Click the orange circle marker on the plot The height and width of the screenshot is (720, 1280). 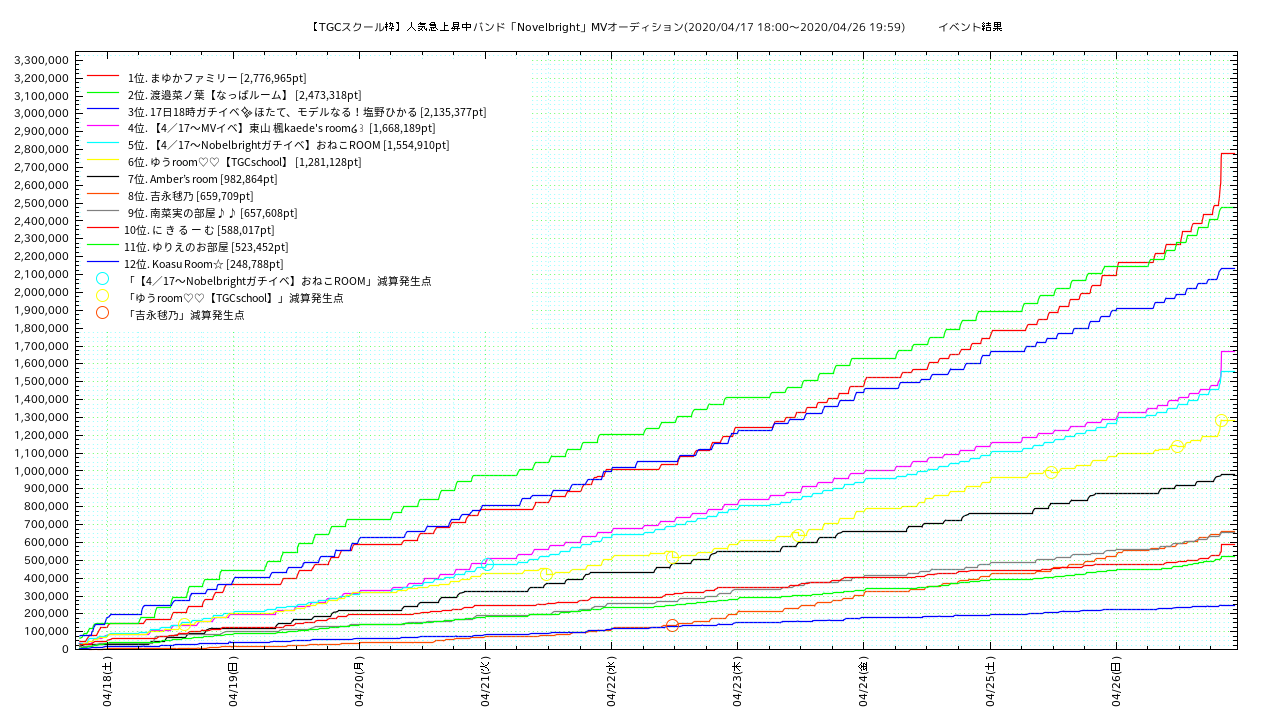tap(672, 625)
